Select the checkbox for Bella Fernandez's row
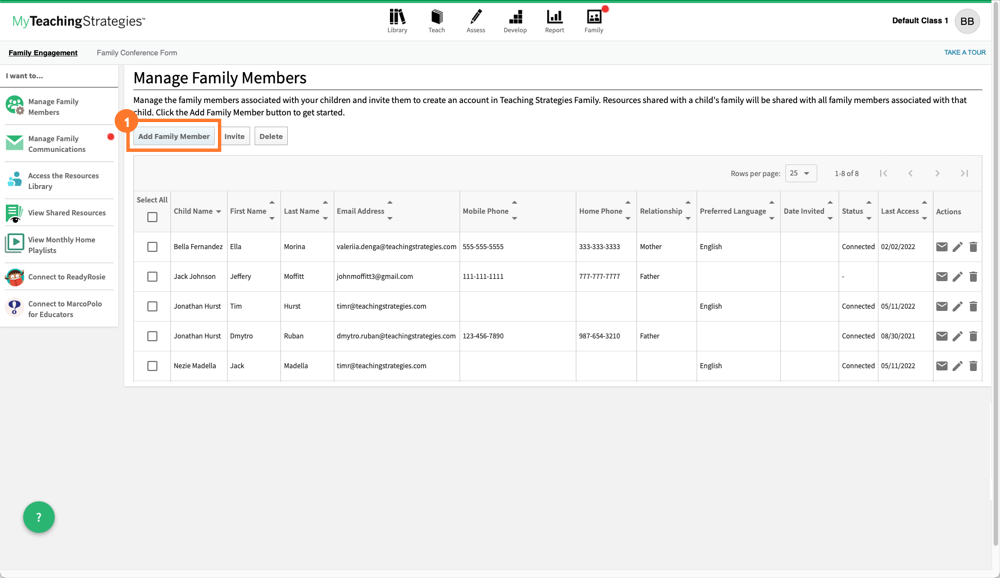 pos(152,247)
